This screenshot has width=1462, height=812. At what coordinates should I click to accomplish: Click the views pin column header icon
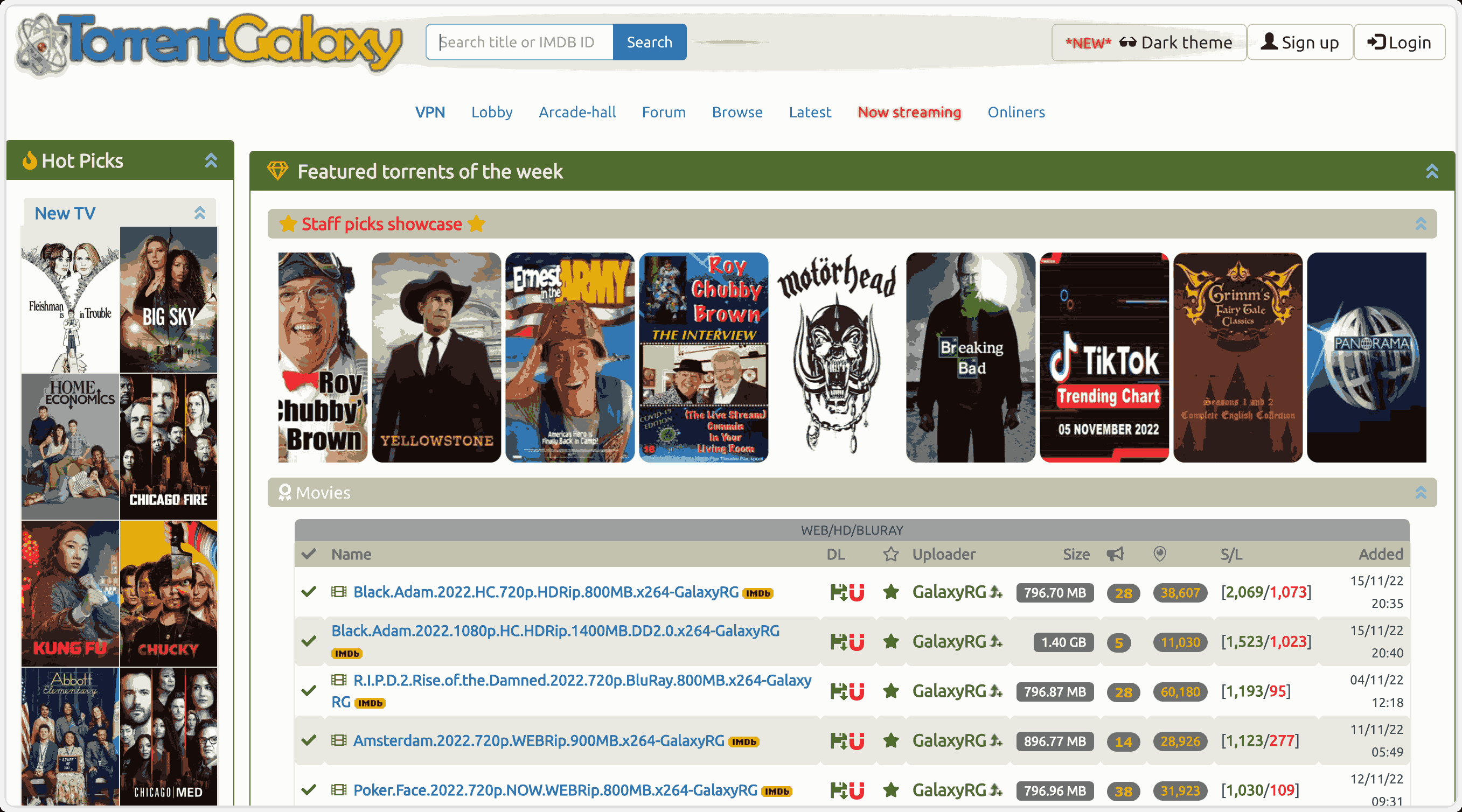[1159, 554]
